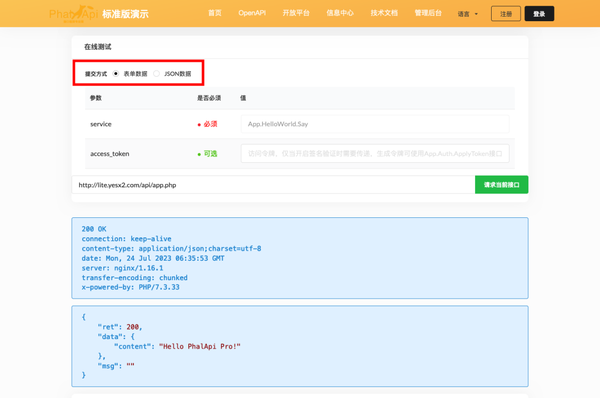This screenshot has width=600, height=398.
Task: Click the JSON response result box
Action: coord(300,346)
